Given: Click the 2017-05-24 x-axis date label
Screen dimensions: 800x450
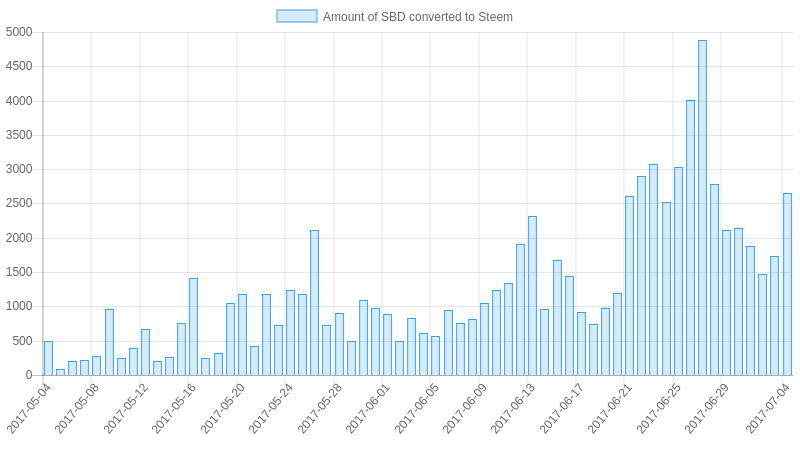Looking at the screenshot, I should (x=271, y=409).
